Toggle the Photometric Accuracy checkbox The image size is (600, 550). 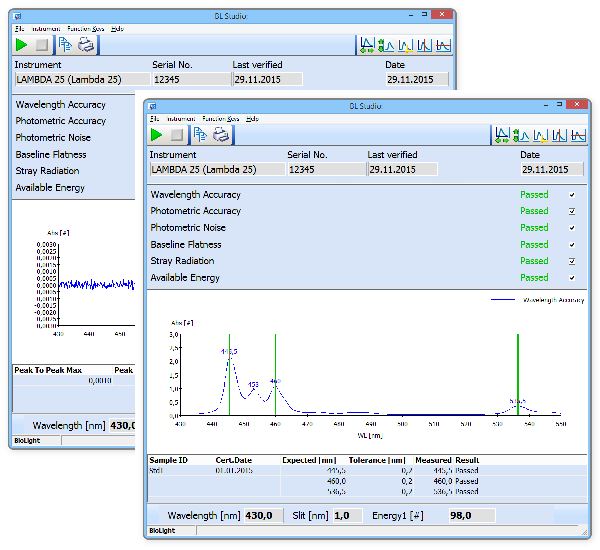click(x=572, y=211)
